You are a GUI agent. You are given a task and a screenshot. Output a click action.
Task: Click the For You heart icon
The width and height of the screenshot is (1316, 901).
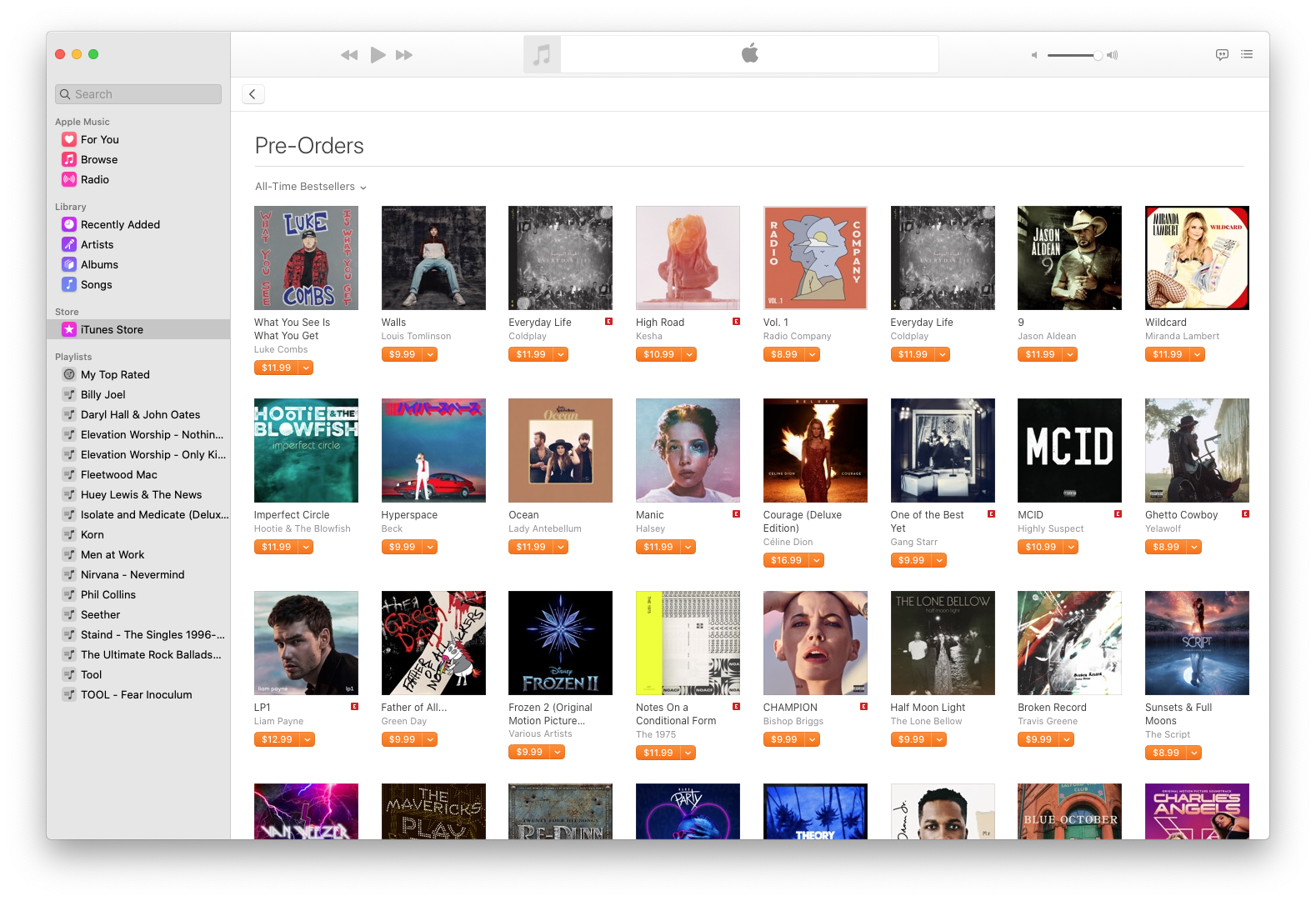[x=69, y=140]
